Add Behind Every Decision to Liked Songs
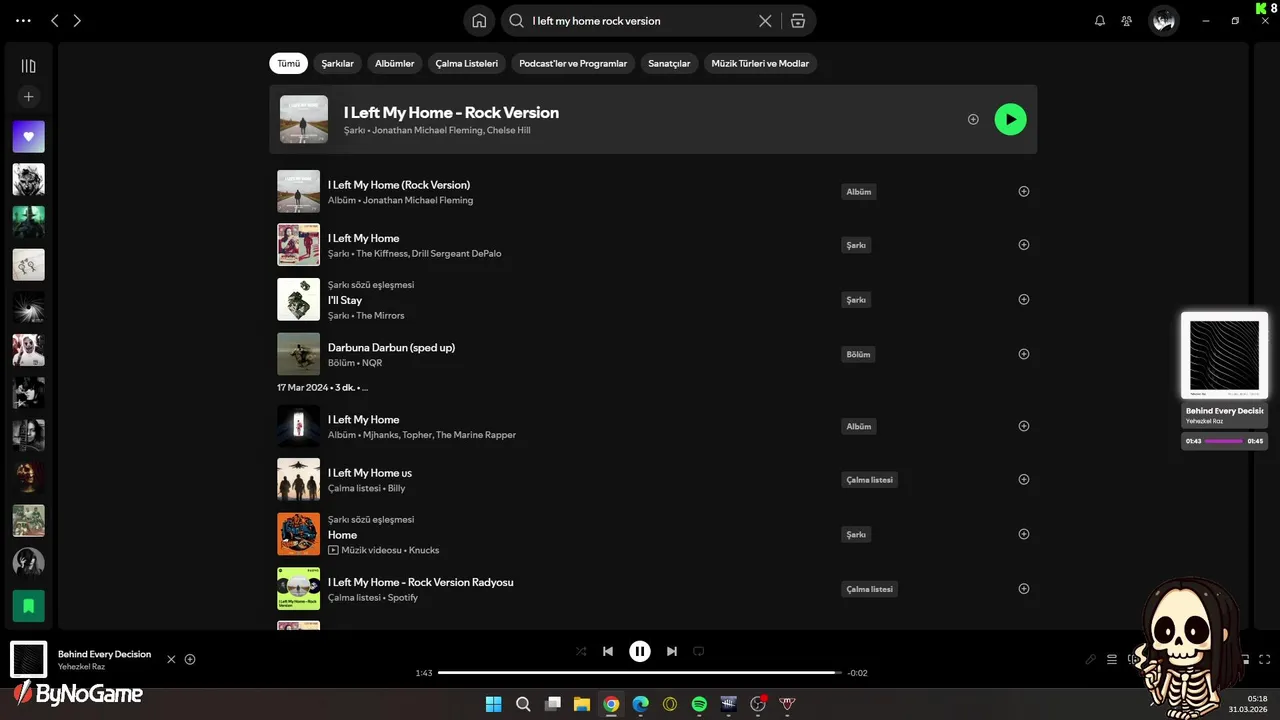 point(190,659)
